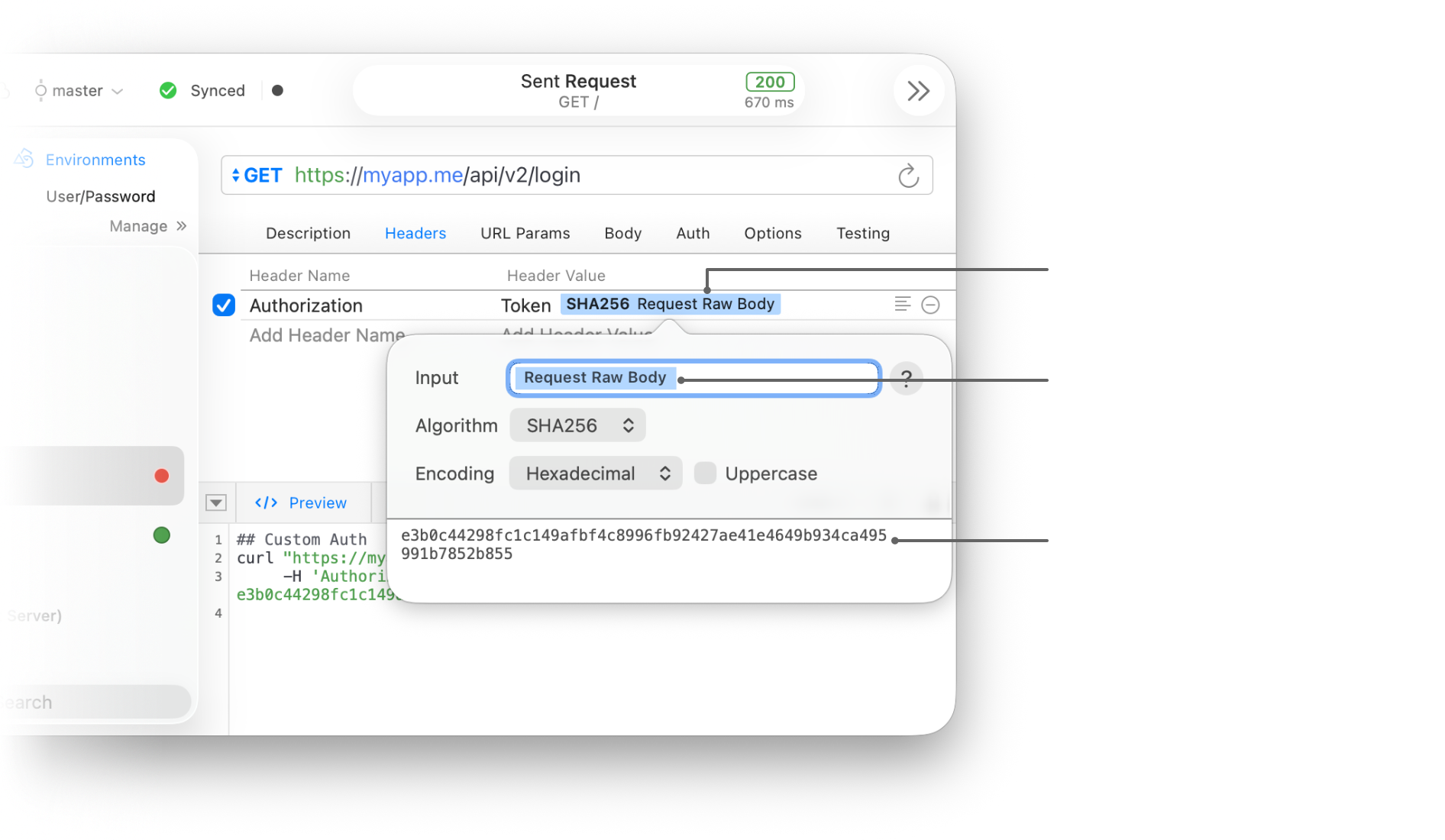
Task: Click the Request Raw Body input token
Action: [x=595, y=377]
